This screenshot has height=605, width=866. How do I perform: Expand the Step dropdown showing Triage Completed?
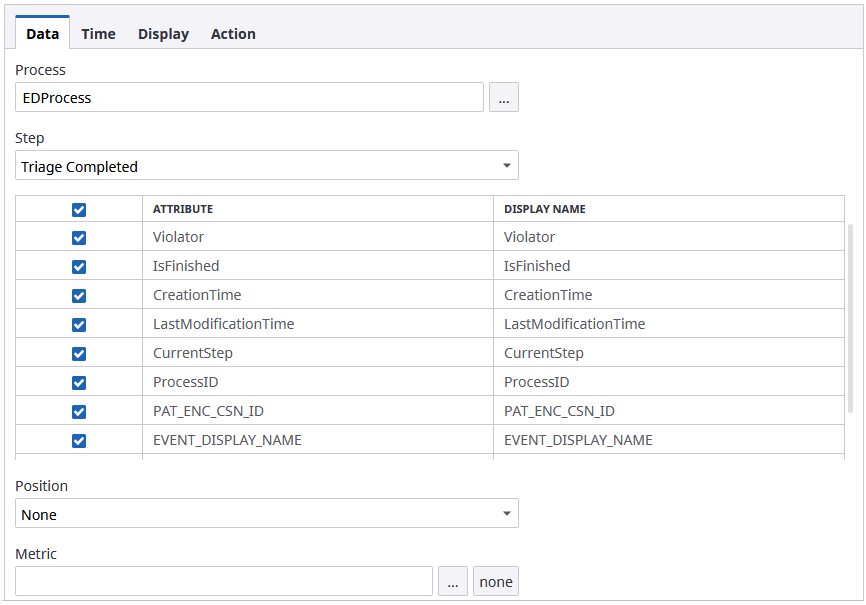[267, 166]
